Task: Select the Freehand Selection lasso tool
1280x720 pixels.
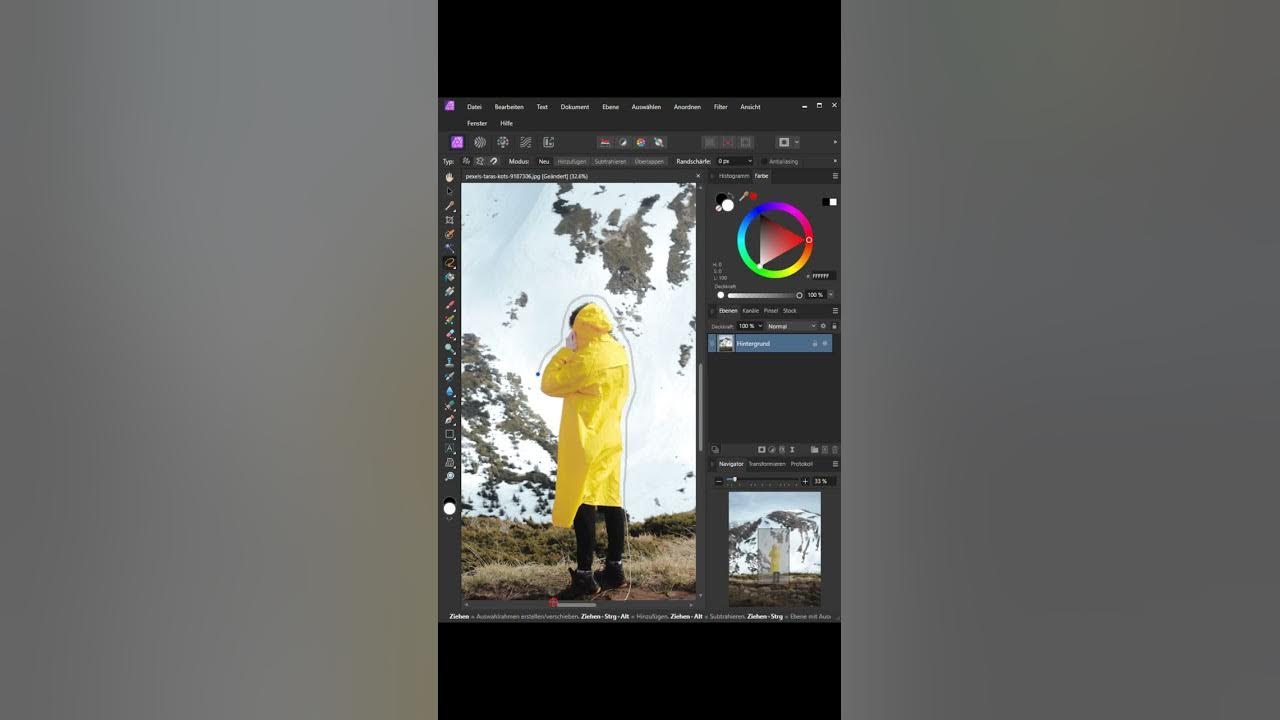Action: [x=449, y=262]
